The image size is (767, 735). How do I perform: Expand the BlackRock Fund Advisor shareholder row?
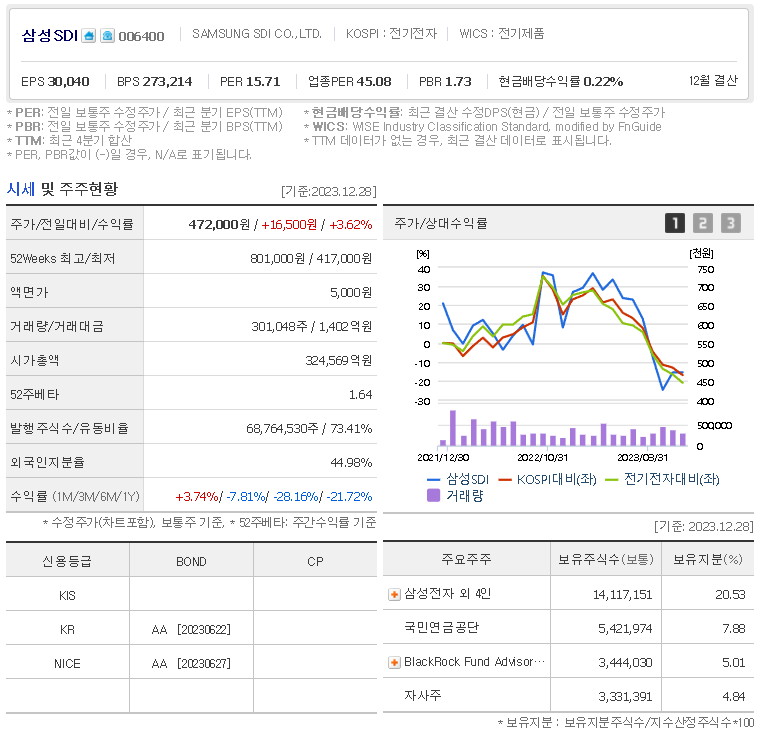[x=394, y=663]
